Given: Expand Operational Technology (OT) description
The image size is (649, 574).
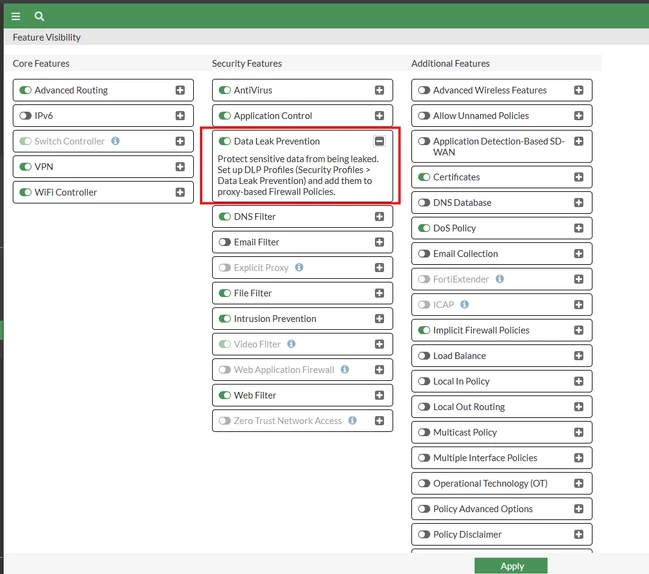Looking at the screenshot, I should point(579,483).
